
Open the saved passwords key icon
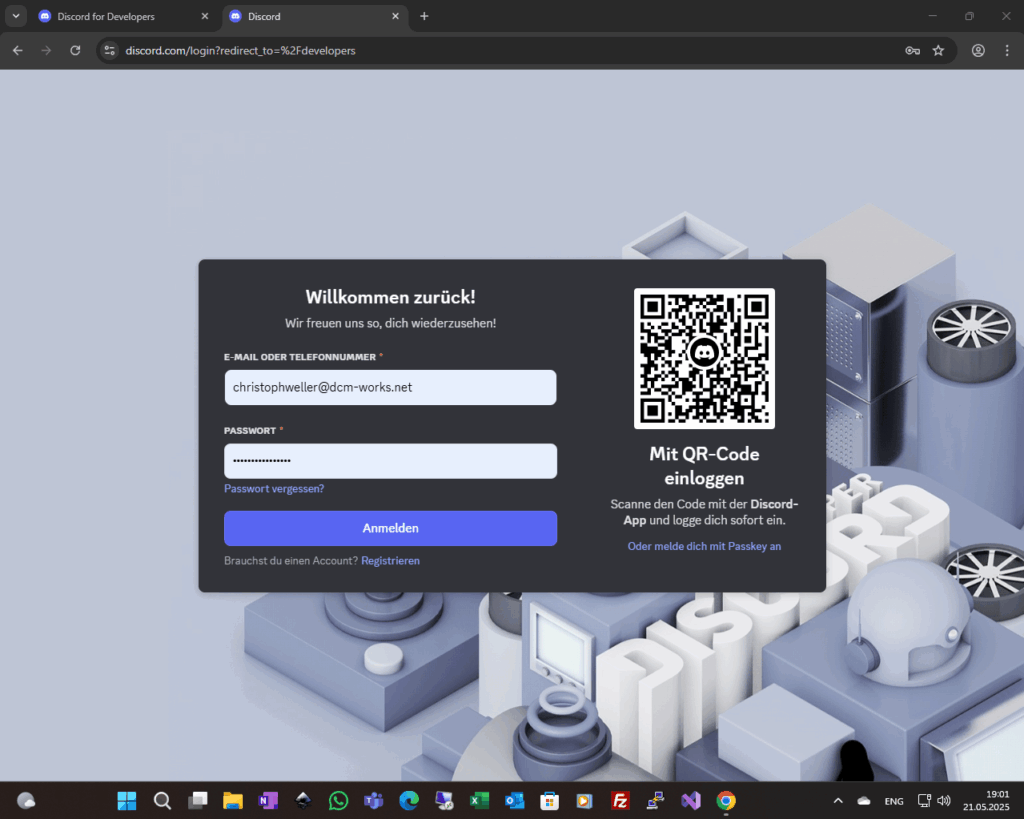pyautogui.click(x=912, y=50)
